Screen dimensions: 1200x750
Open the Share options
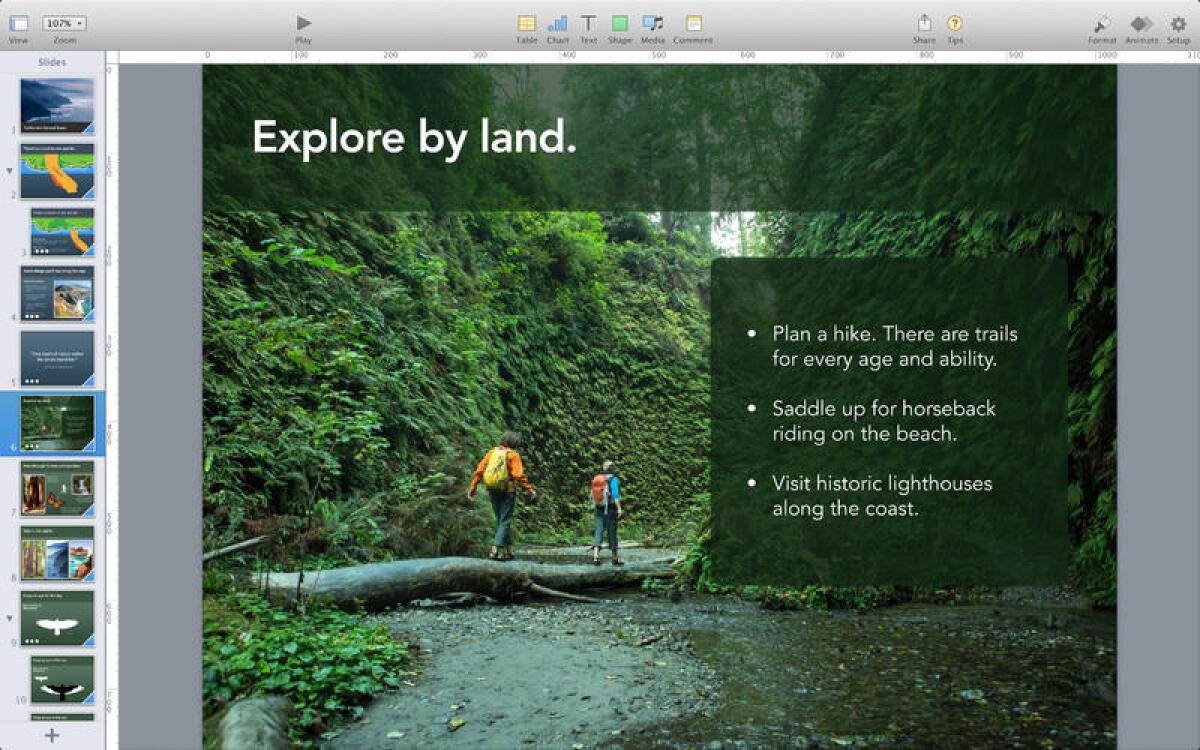(x=923, y=24)
